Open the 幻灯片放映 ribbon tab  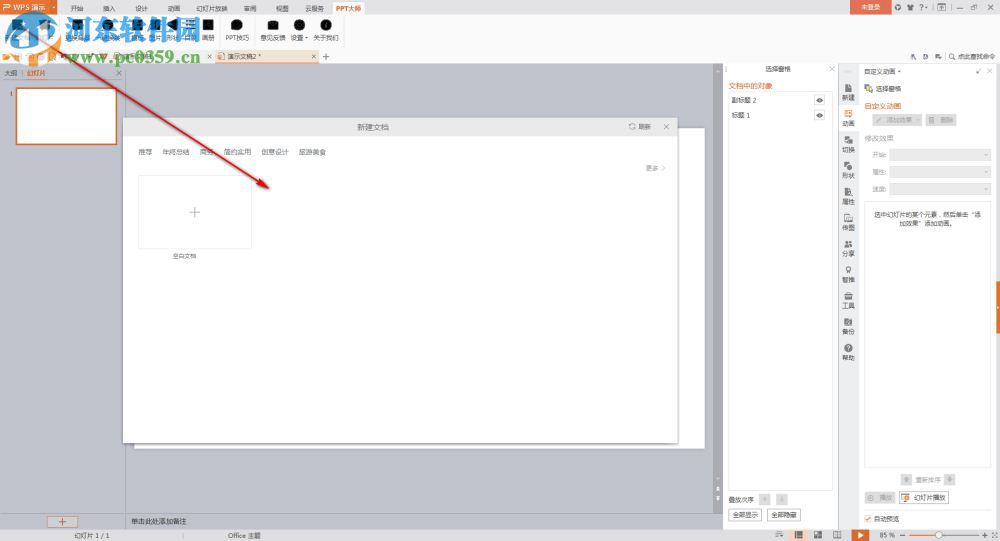click(x=212, y=8)
